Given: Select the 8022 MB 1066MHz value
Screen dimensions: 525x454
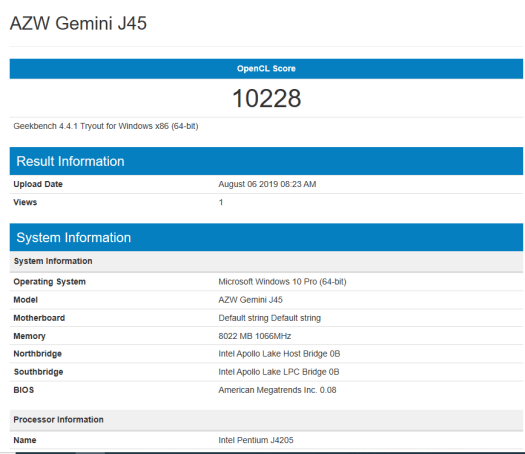Looking at the screenshot, I should (x=255, y=336).
